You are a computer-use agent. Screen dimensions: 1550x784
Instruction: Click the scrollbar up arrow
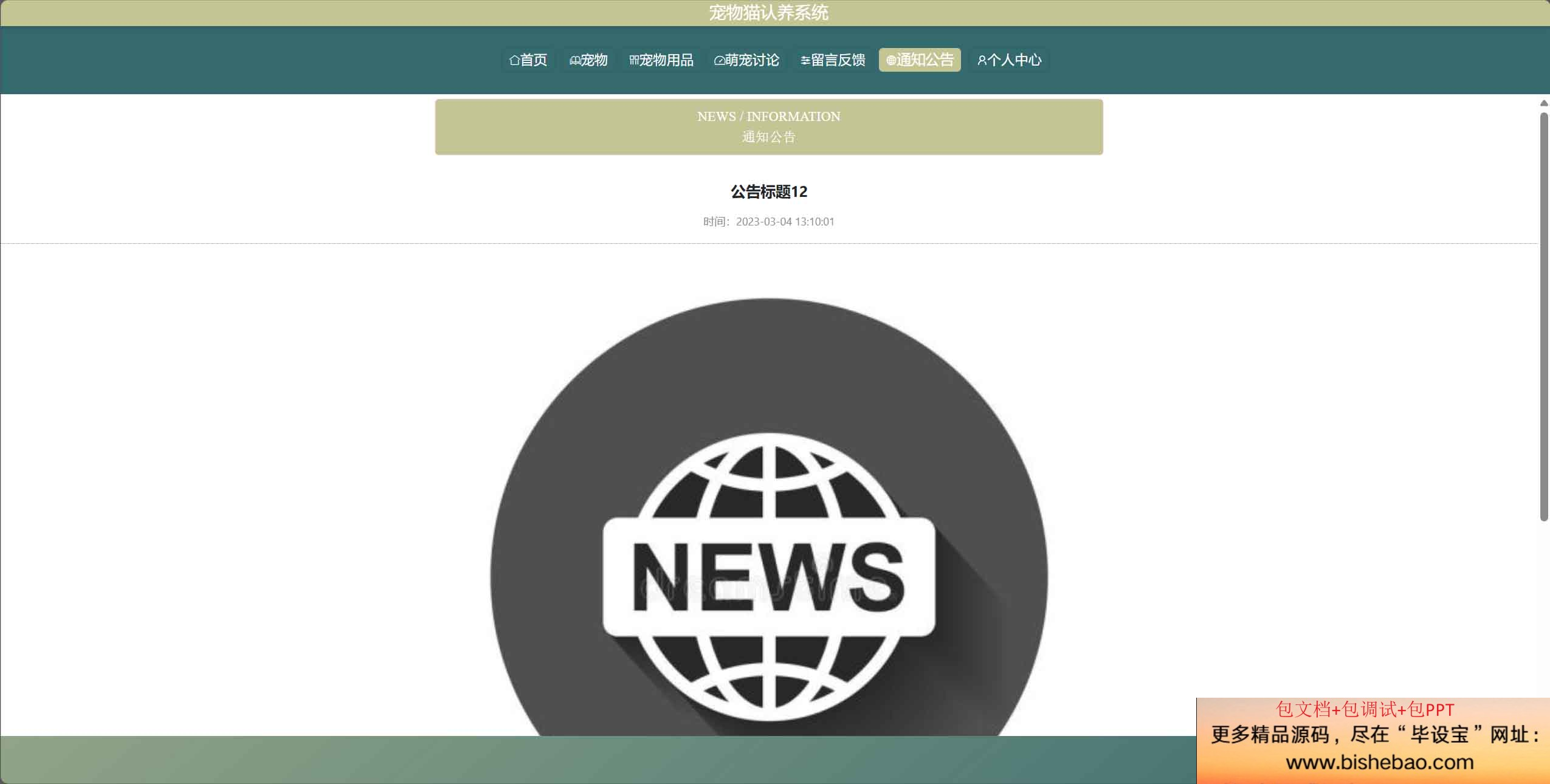click(1544, 103)
